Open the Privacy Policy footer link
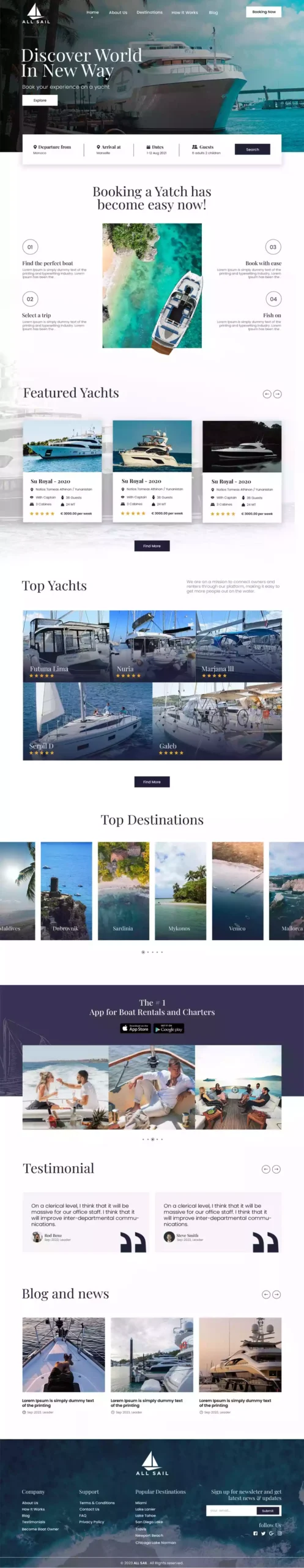Image resolution: width=304 pixels, height=1568 pixels. pyautogui.click(x=92, y=1521)
